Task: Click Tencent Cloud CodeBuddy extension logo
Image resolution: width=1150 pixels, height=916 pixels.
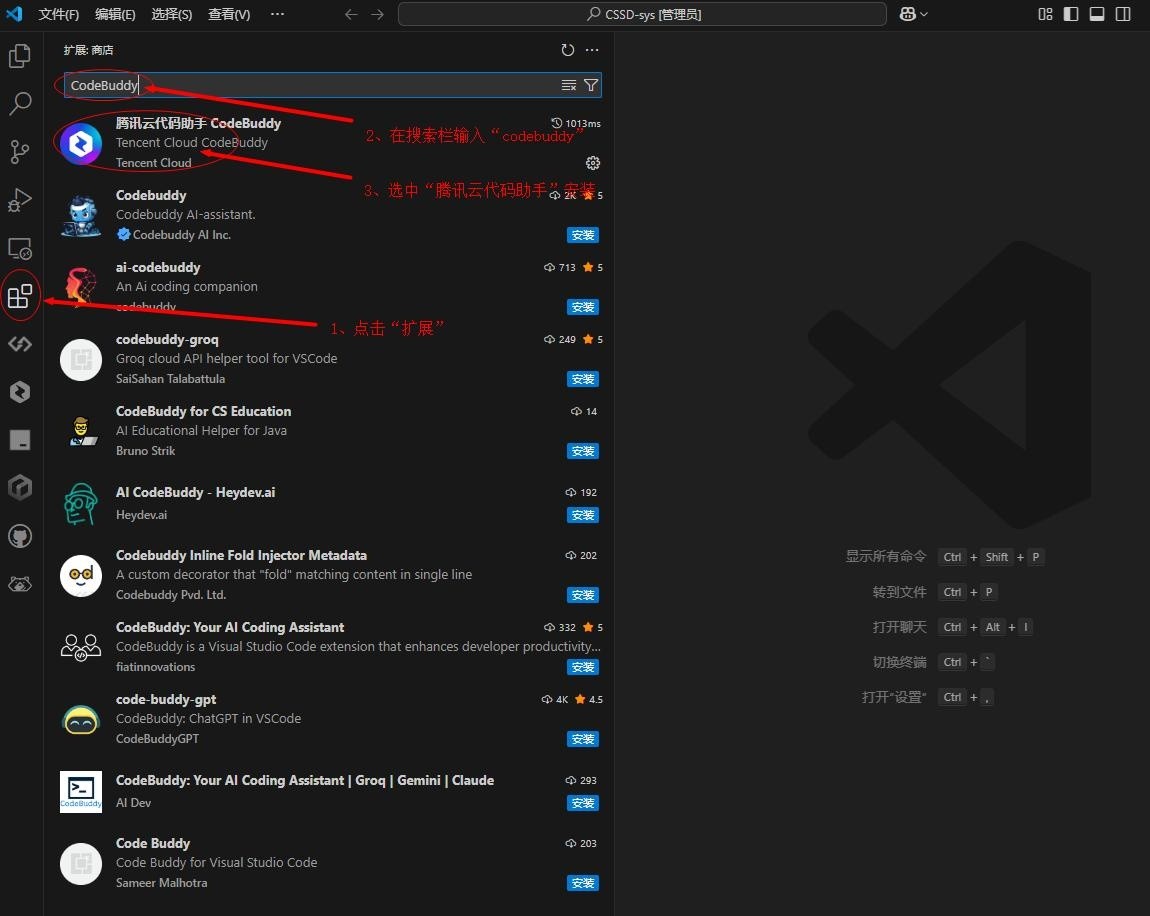Action: click(x=81, y=143)
